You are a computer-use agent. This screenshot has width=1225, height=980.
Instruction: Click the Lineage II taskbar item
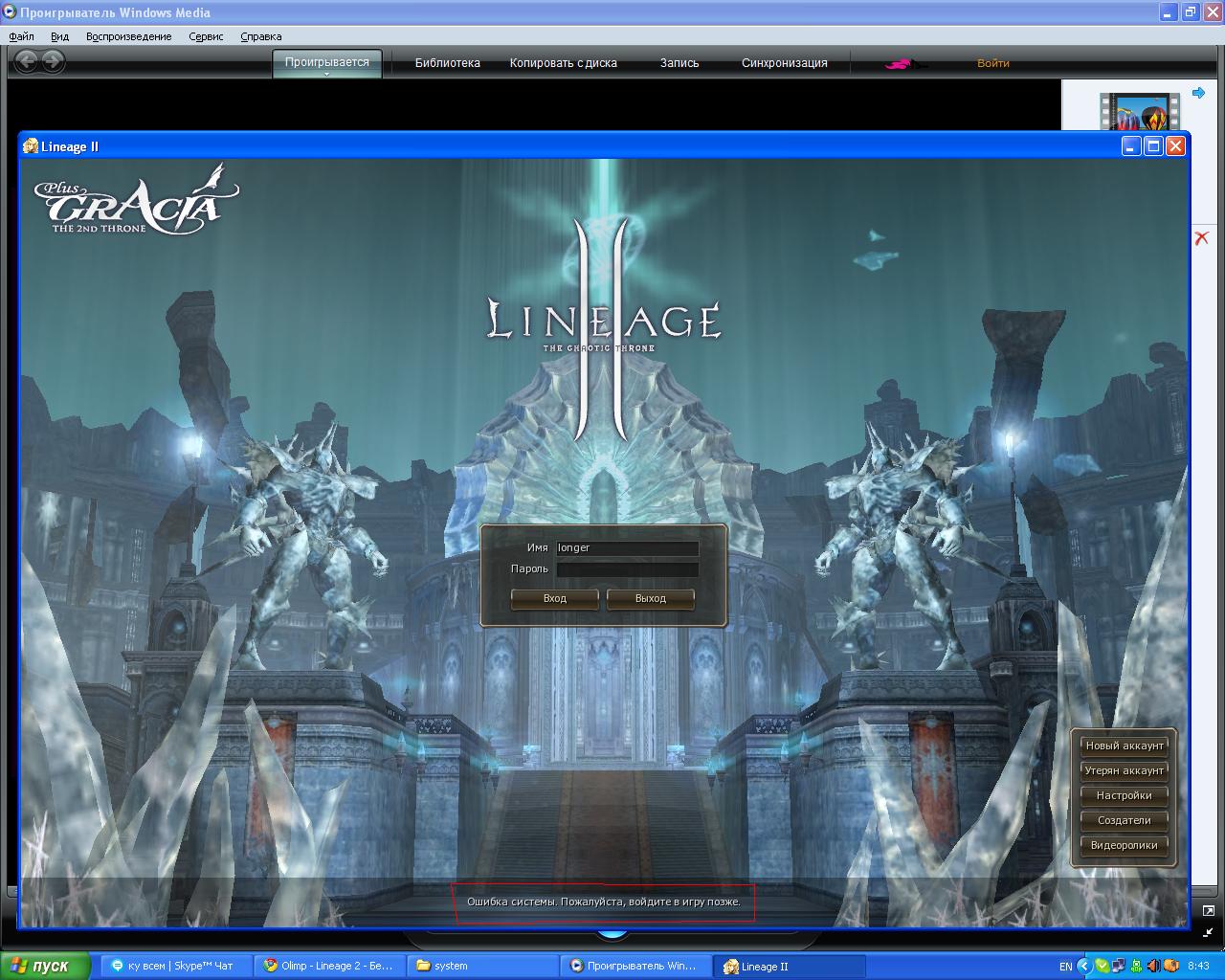point(790,966)
